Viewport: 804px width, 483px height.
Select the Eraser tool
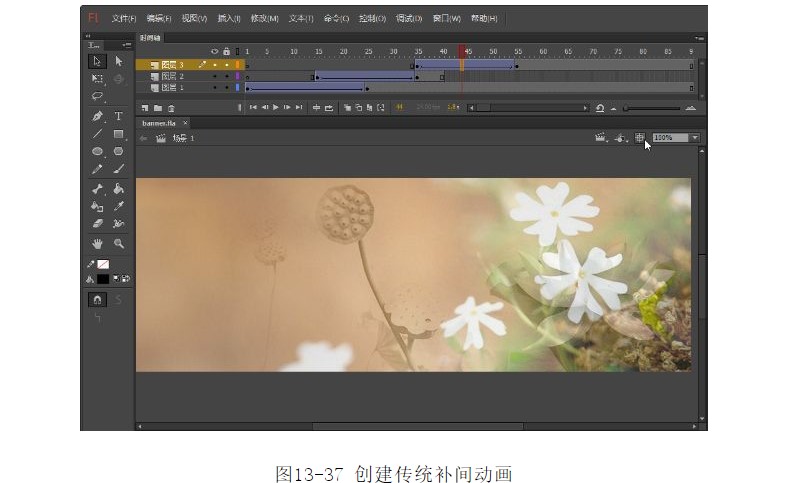point(97,224)
